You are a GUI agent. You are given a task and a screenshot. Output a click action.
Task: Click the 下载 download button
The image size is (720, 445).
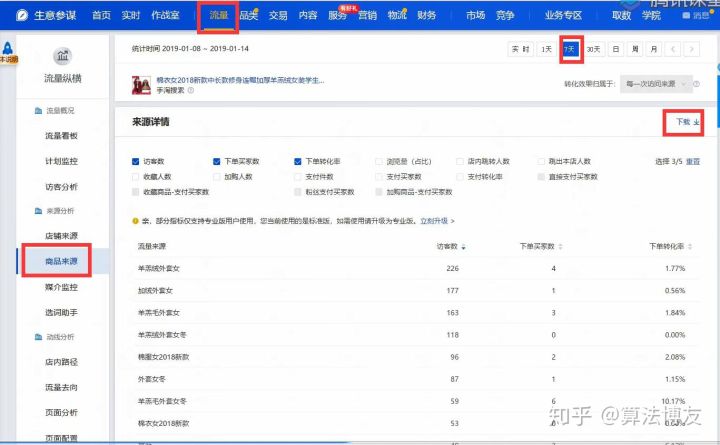tap(687, 122)
